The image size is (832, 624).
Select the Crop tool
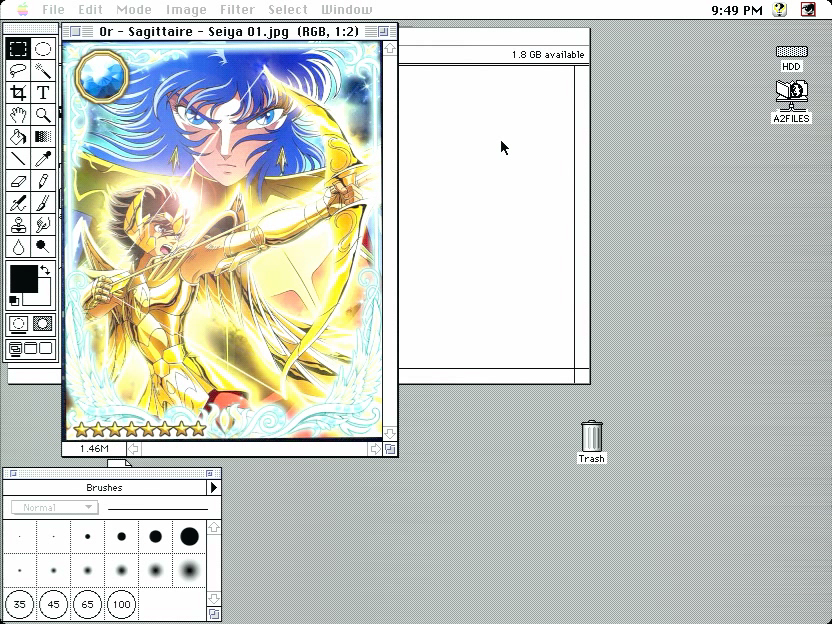(18, 93)
